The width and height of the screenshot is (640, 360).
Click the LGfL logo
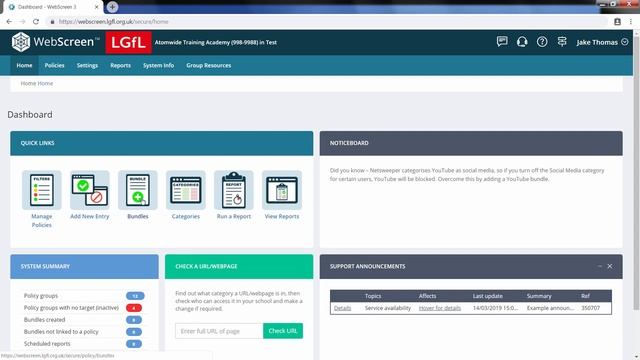point(129,42)
